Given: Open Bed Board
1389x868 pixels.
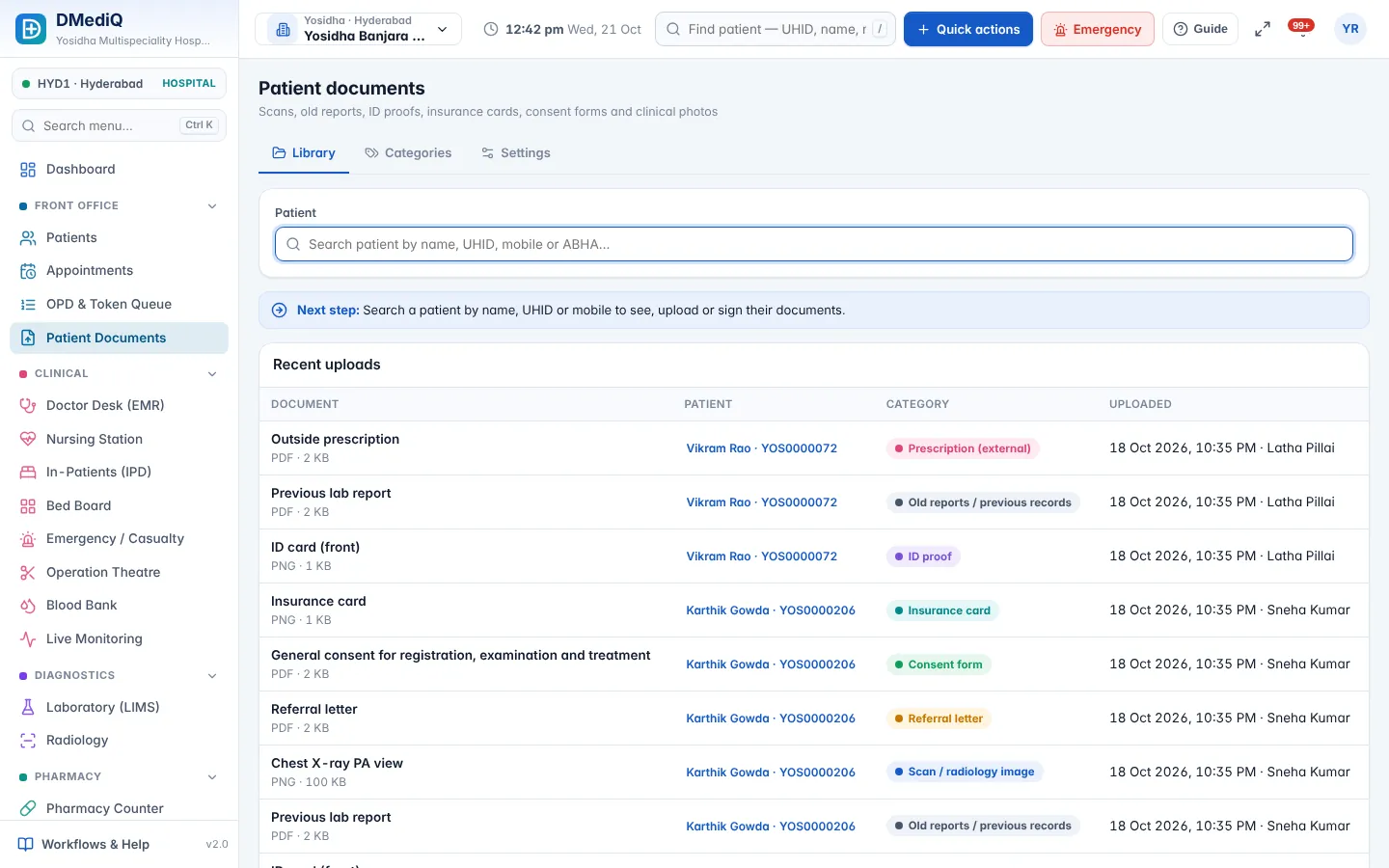Looking at the screenshot, I should (119, 505).
